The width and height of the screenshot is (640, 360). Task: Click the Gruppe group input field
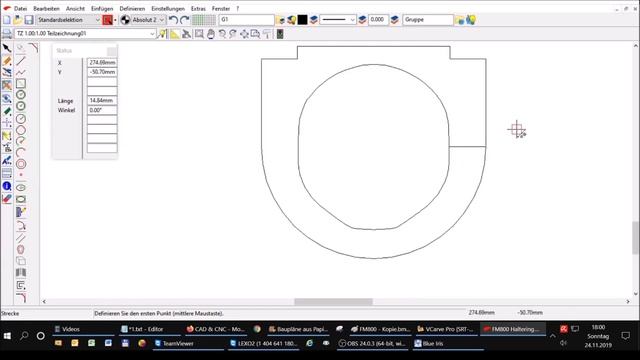(x=428, y=20)
